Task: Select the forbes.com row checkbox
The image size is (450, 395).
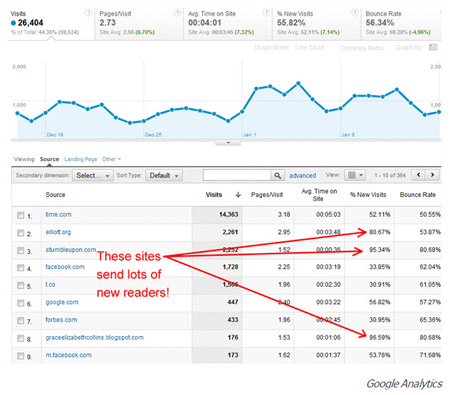Action: 21,320
